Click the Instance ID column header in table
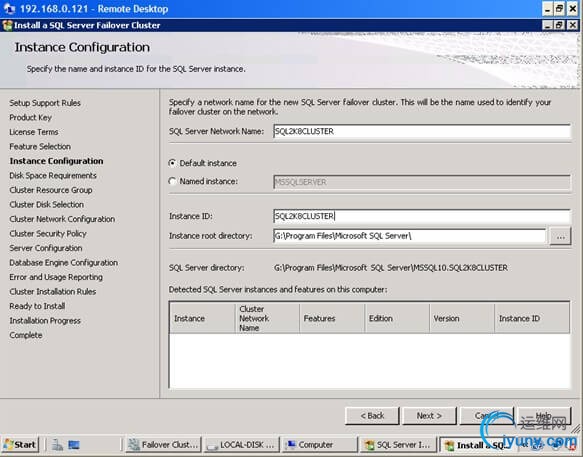Image resolution: width=583 pixels, height=457 pixels. click(x=532, y=318)
